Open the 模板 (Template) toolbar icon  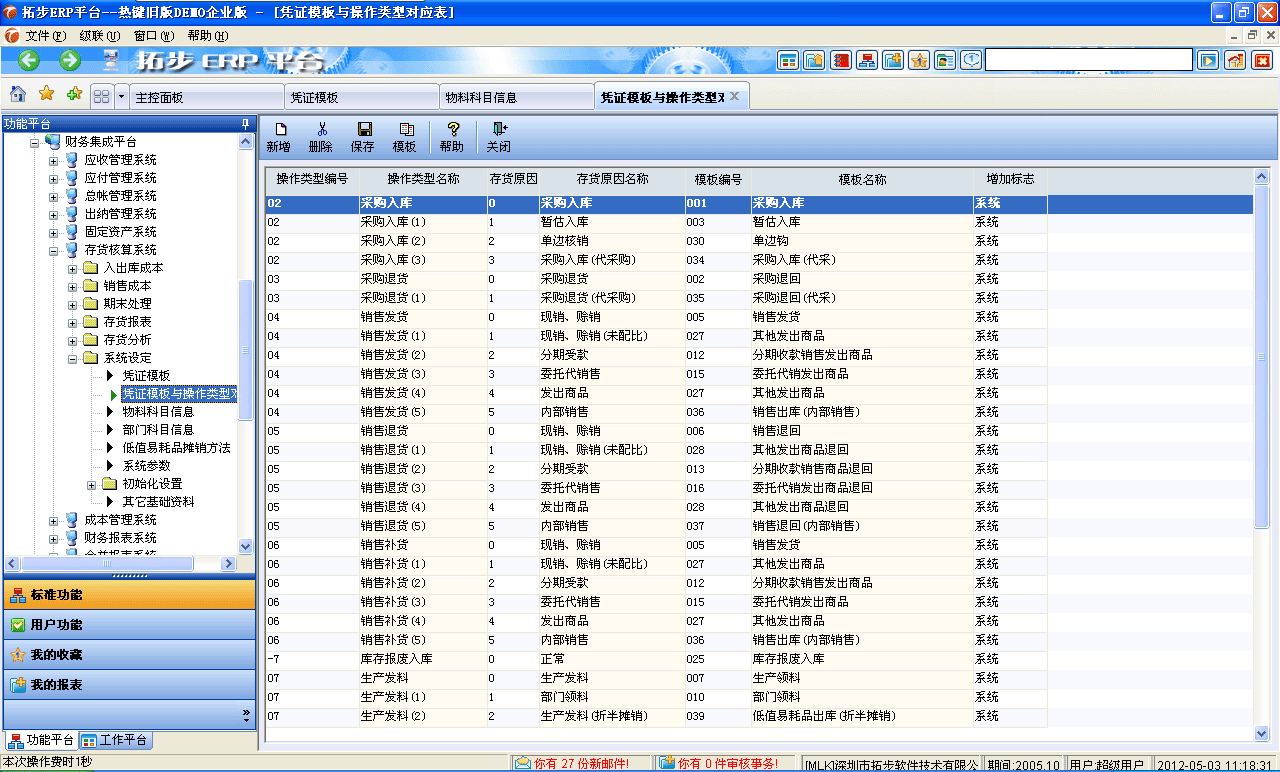point(405,136)
